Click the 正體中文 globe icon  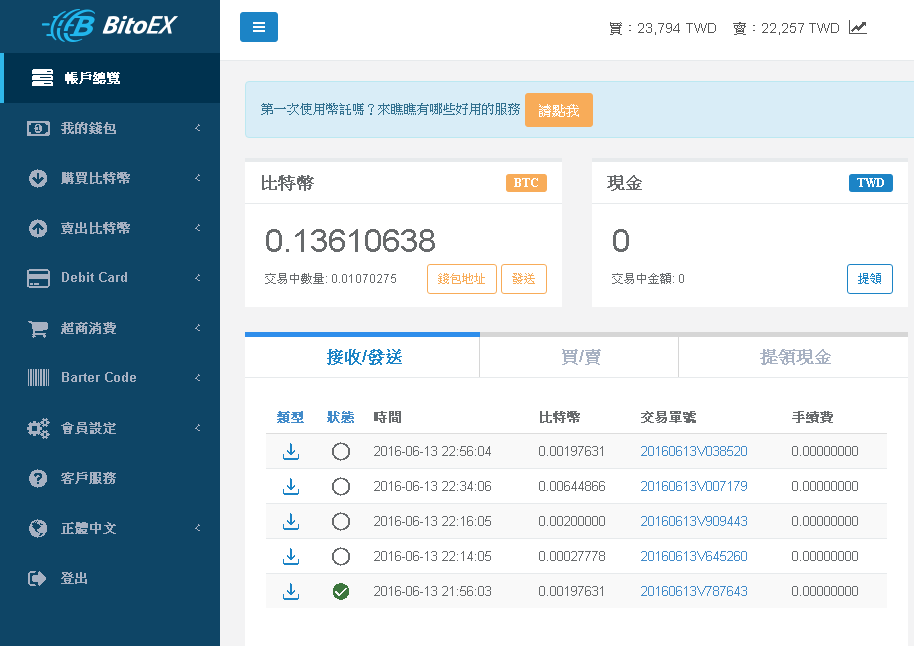38,528
